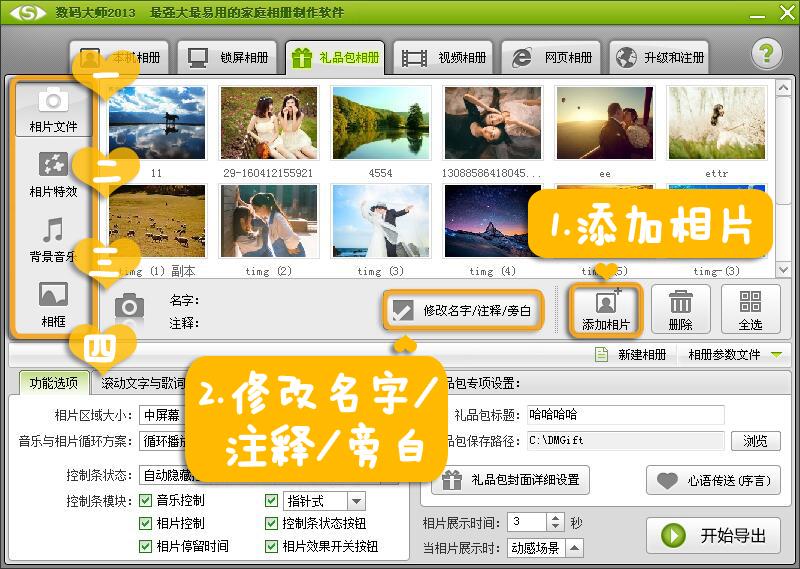800x569 pixels.
Task: Select wedding thumbnail timg (3)
Action: (381, 221)
